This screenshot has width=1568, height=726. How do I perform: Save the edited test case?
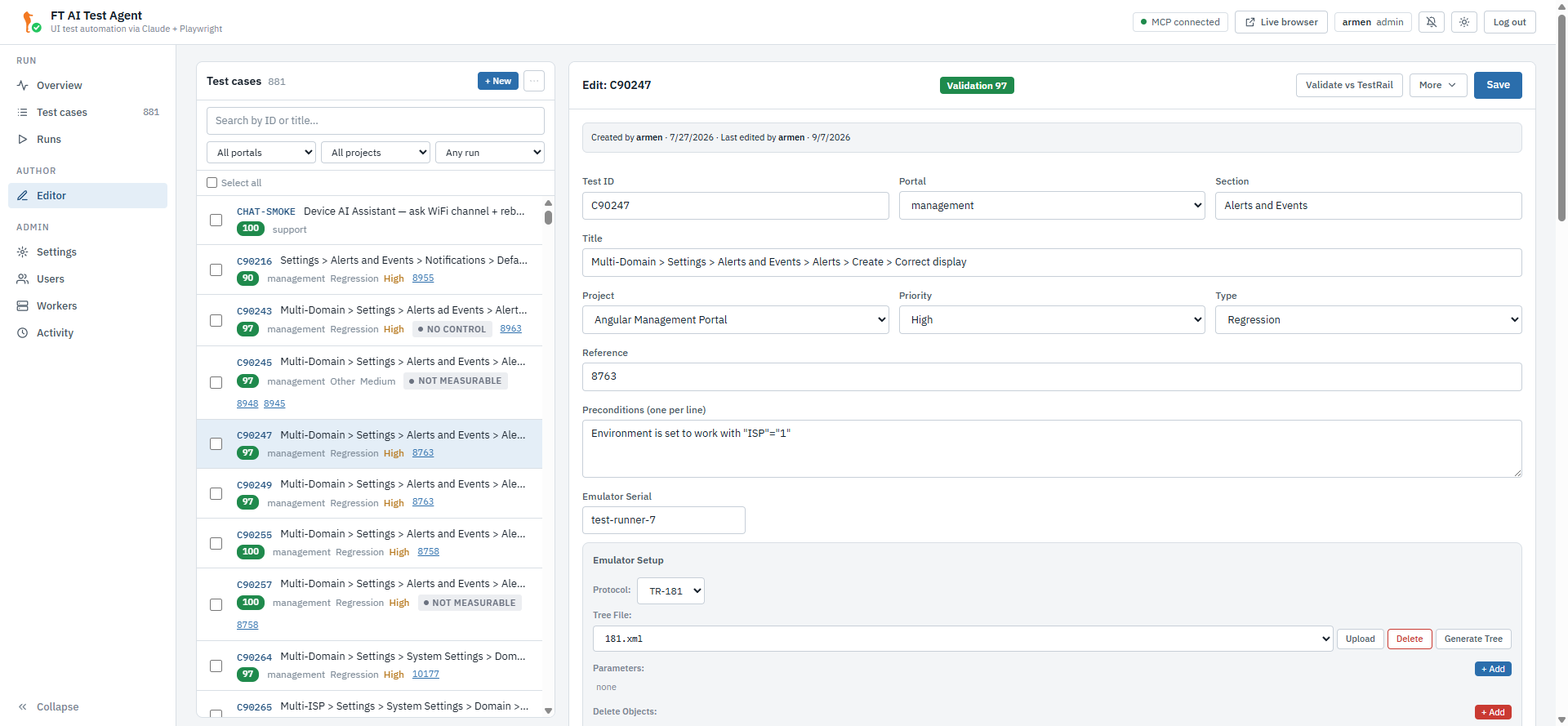[x=1498, y=85]
